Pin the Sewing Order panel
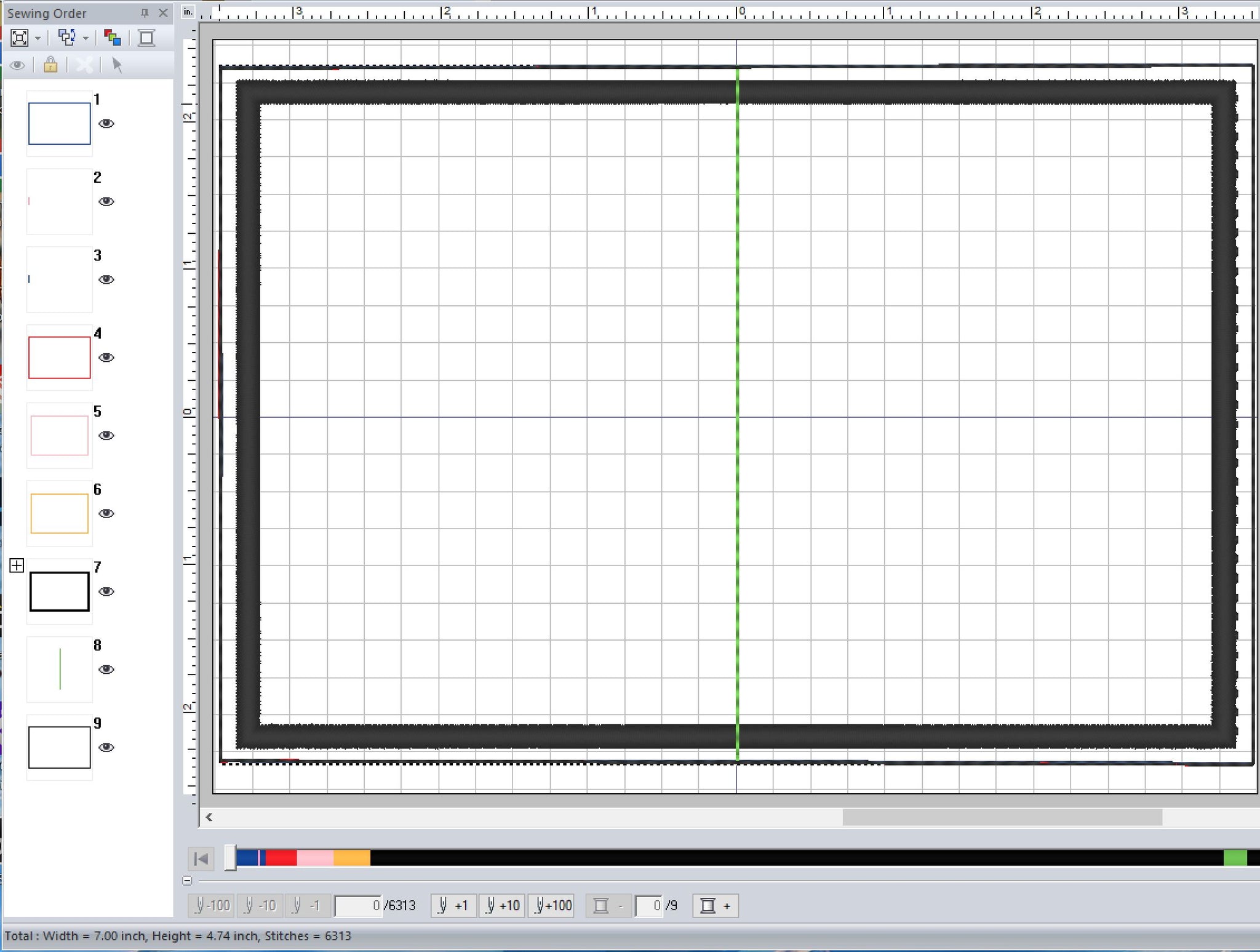The width and height of the screenshot is (1260, 952). point(145,13)
